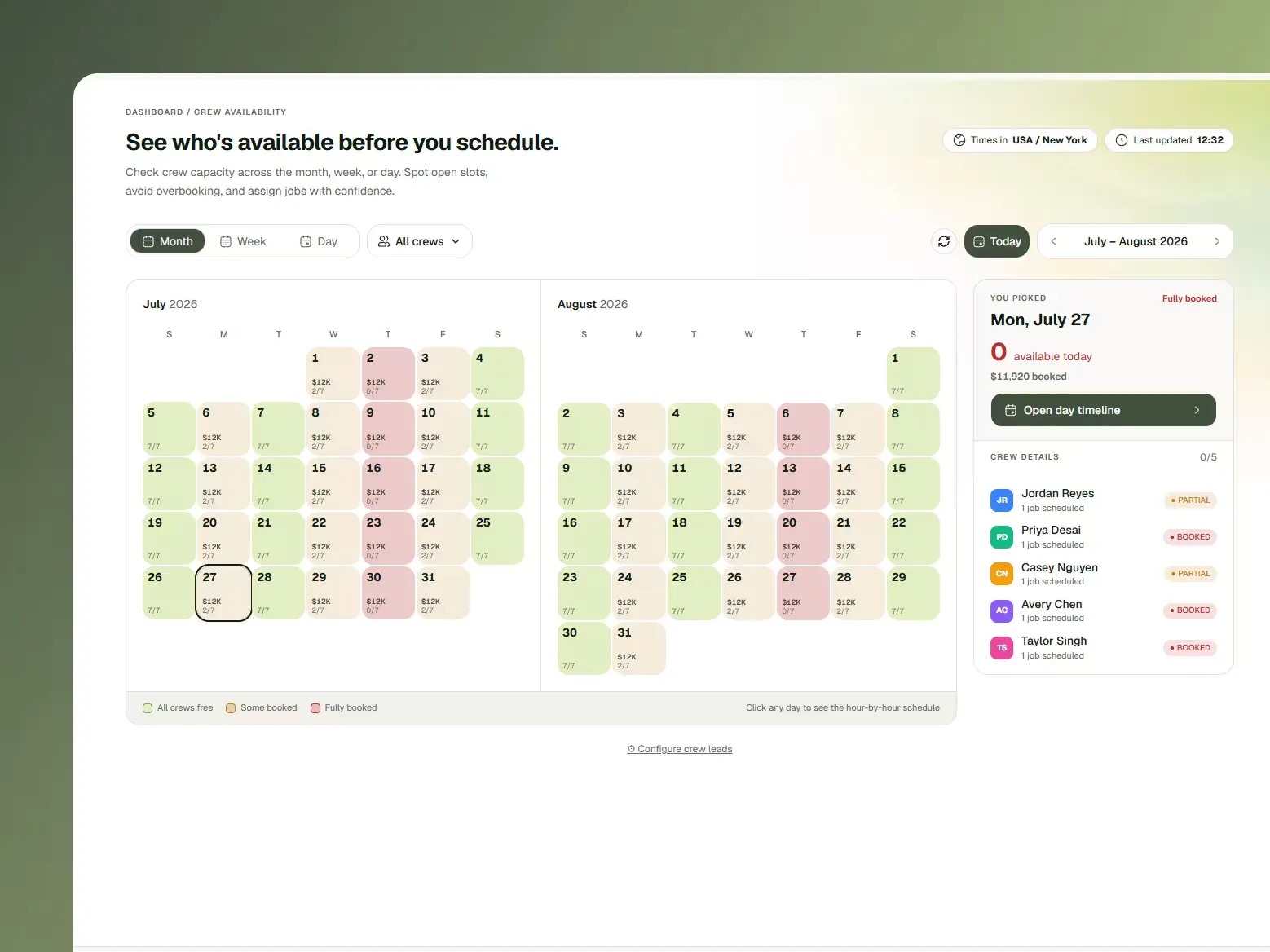This screenshot has height=952, width=1270.
Task: Switch to Day view
Action: point(318,241)
